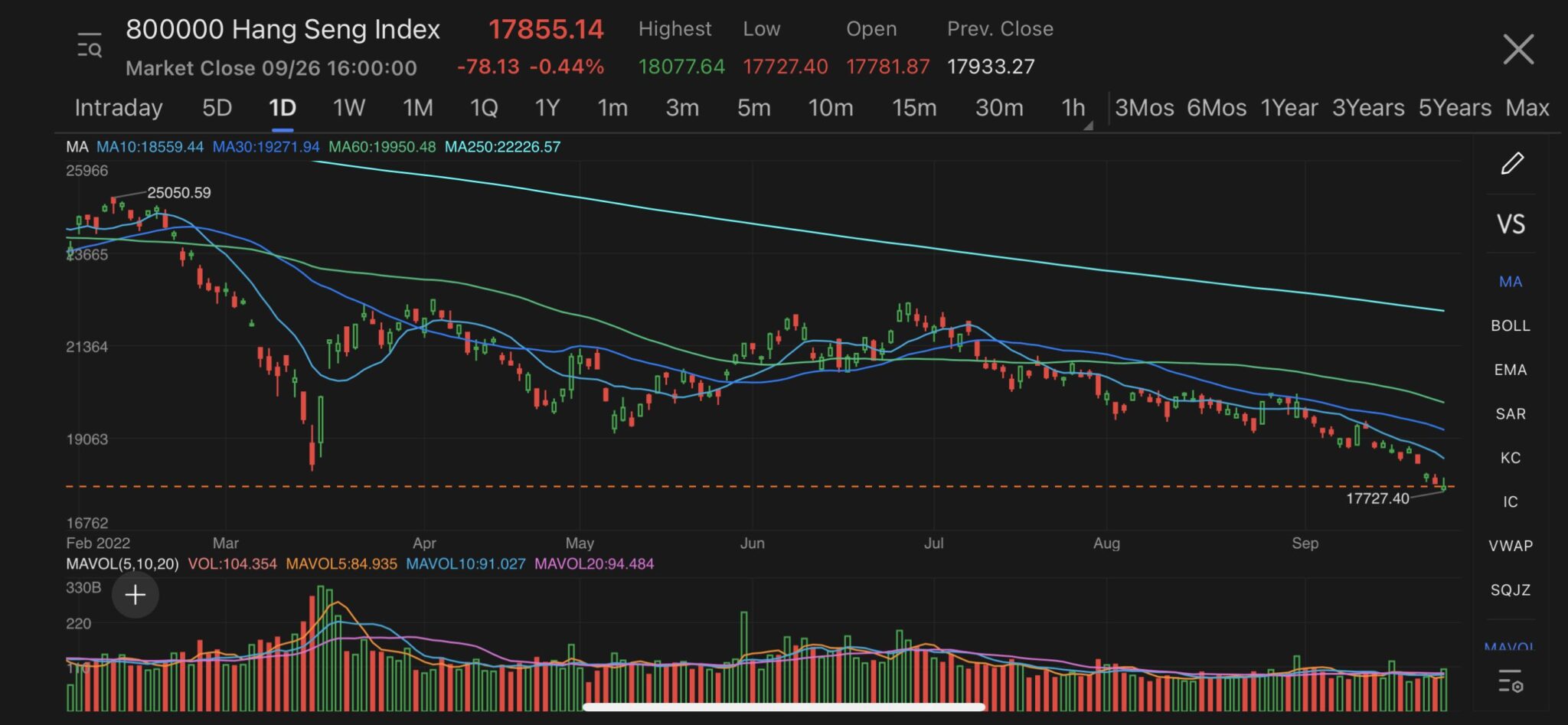Select the pencil drawing tool
This screenshot has width=1568, height=725.
1511,163
